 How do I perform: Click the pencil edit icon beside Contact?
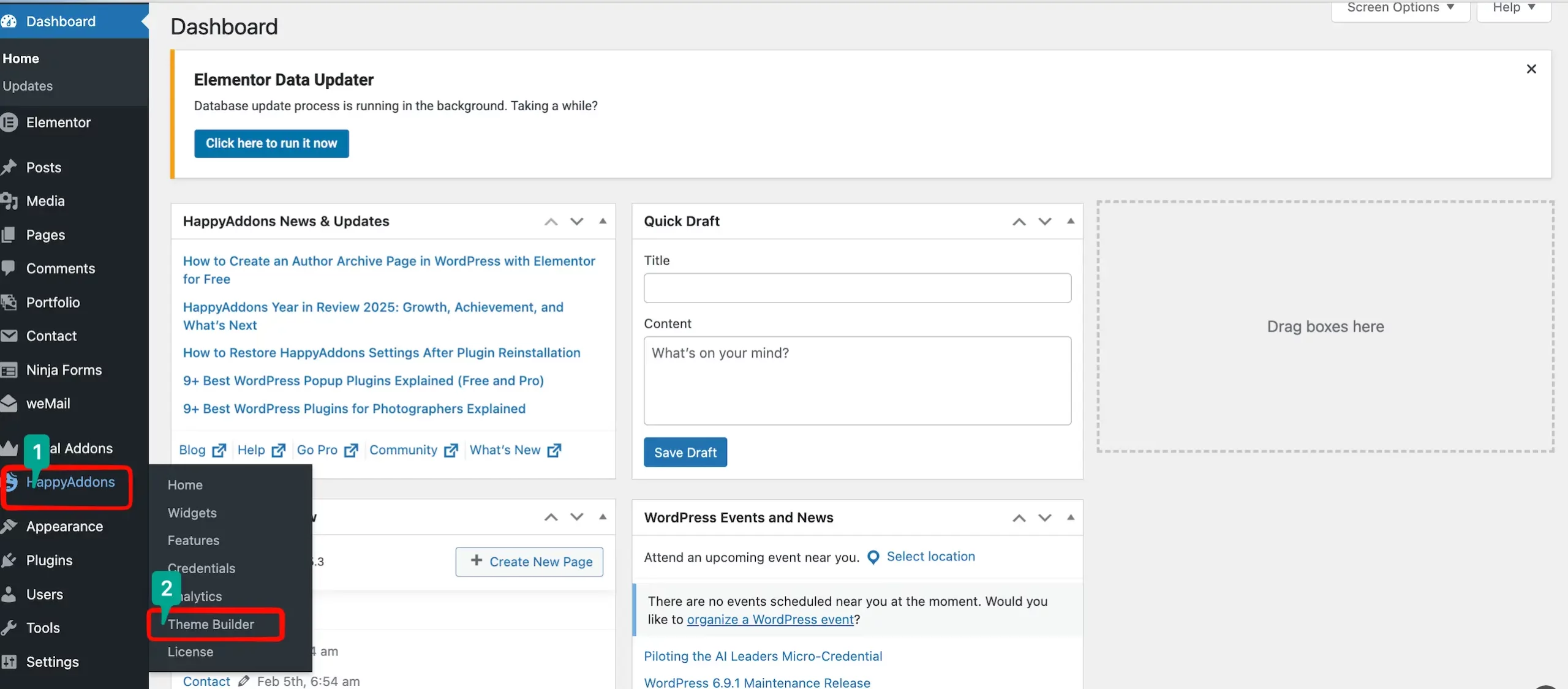coord(244,681)
